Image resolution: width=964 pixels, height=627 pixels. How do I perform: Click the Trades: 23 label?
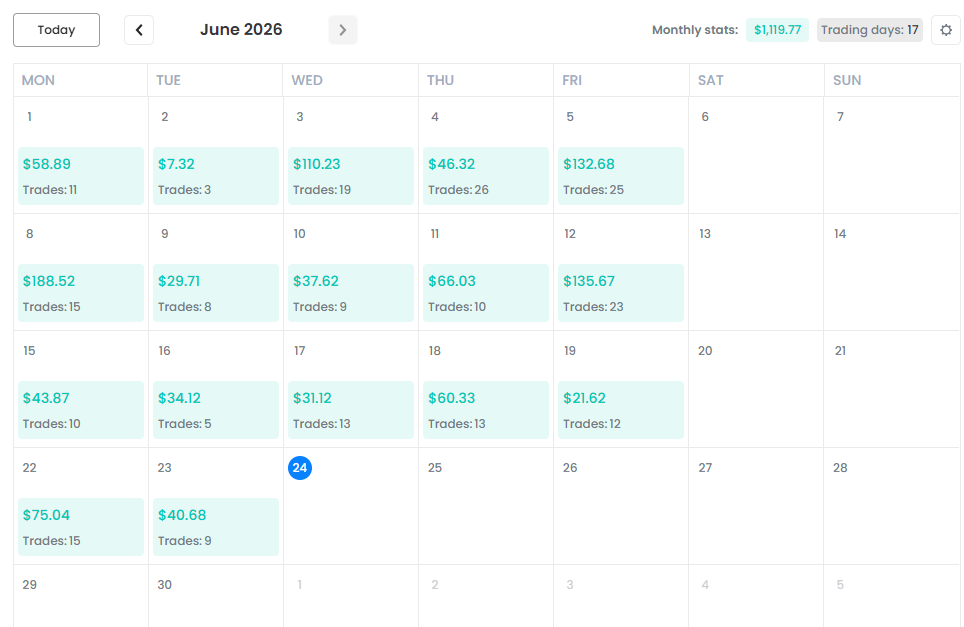pyautogui.click(x=593, y=307)
